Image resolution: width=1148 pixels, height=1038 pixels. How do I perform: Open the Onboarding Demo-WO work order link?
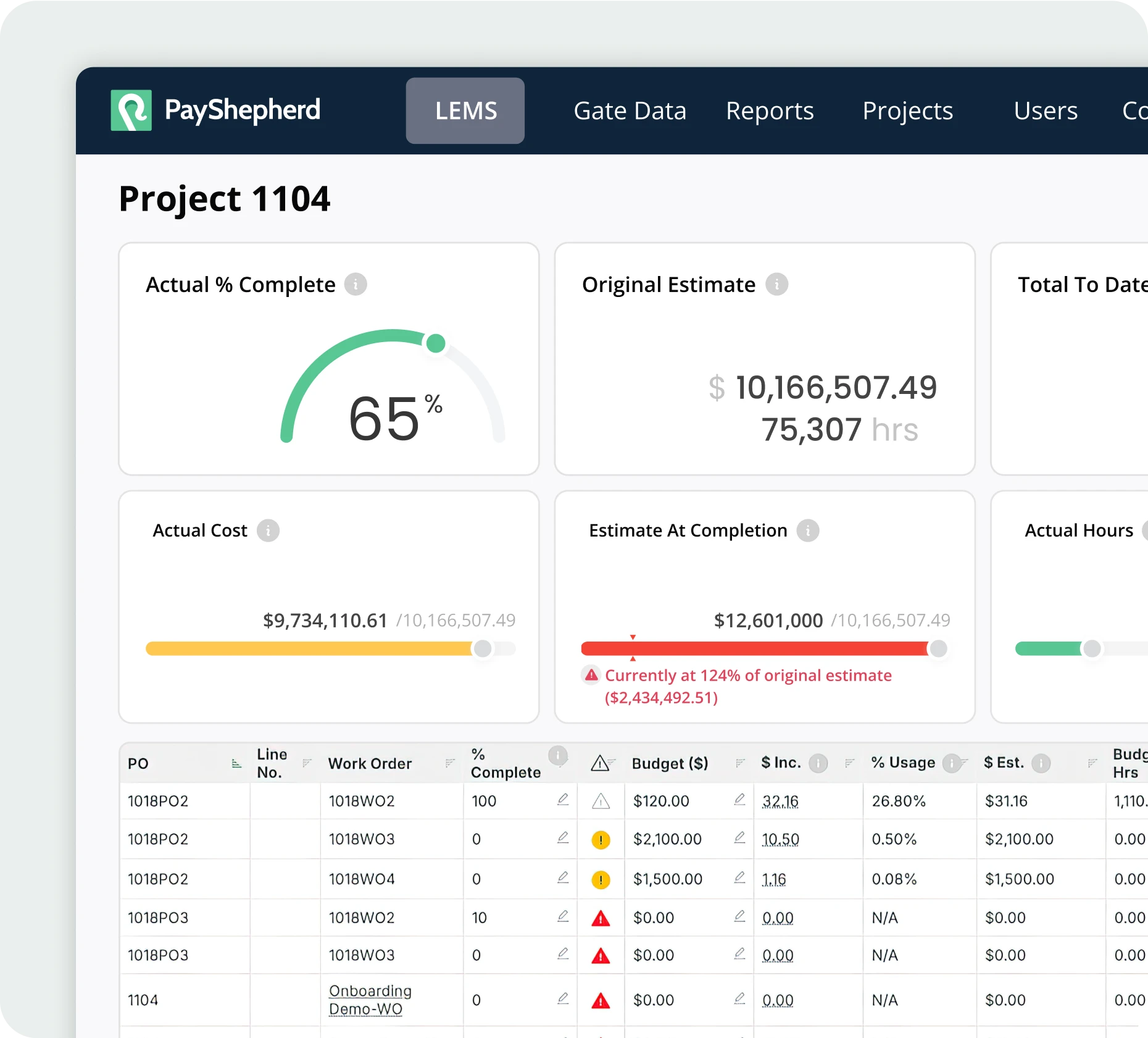[x=369, y=1000]
